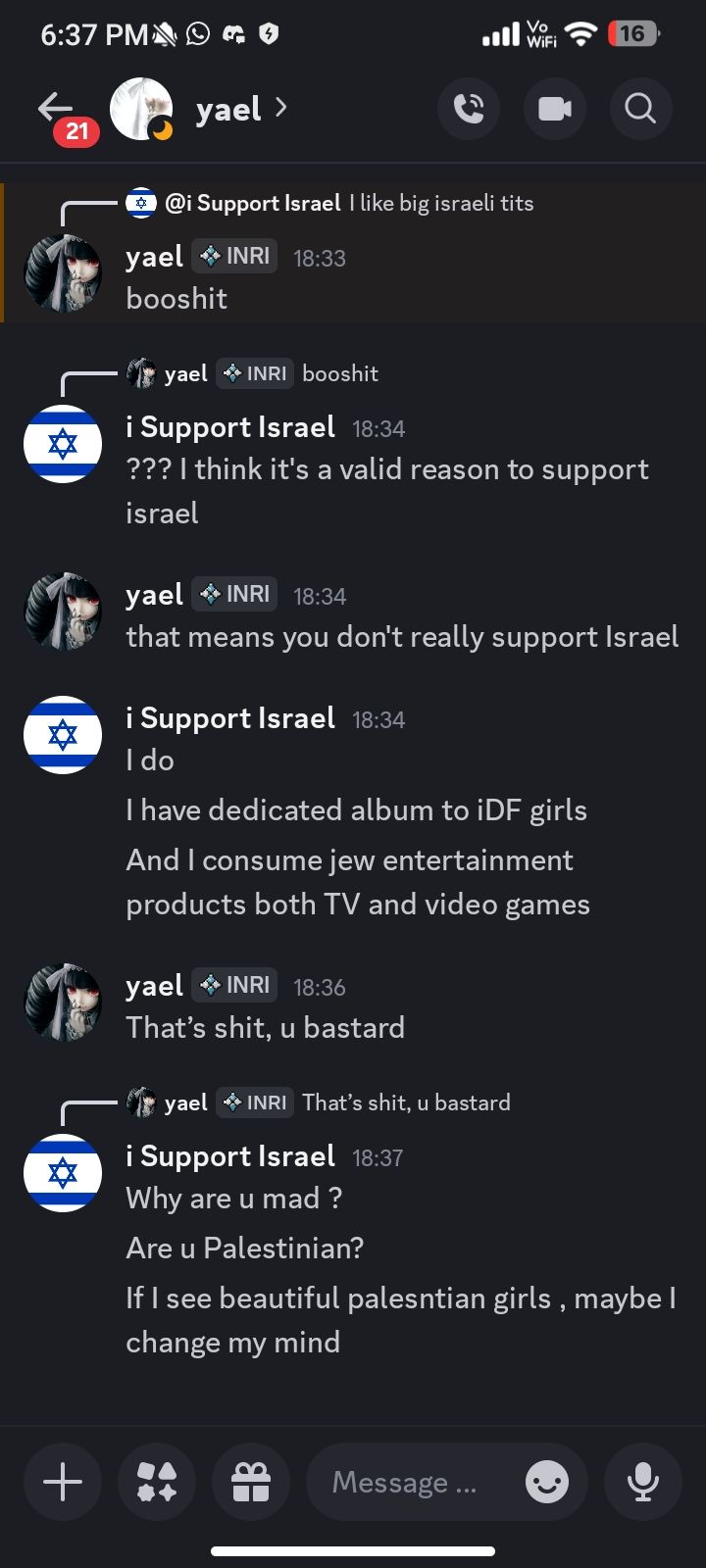Jump to replied 'booshit' message preview
Viewport: 706px width, 1568px height.
(x=340, y=373)
